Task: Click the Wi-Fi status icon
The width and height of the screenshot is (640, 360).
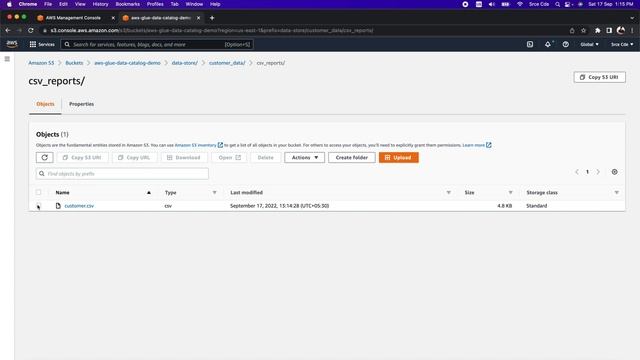Action: 520,4
